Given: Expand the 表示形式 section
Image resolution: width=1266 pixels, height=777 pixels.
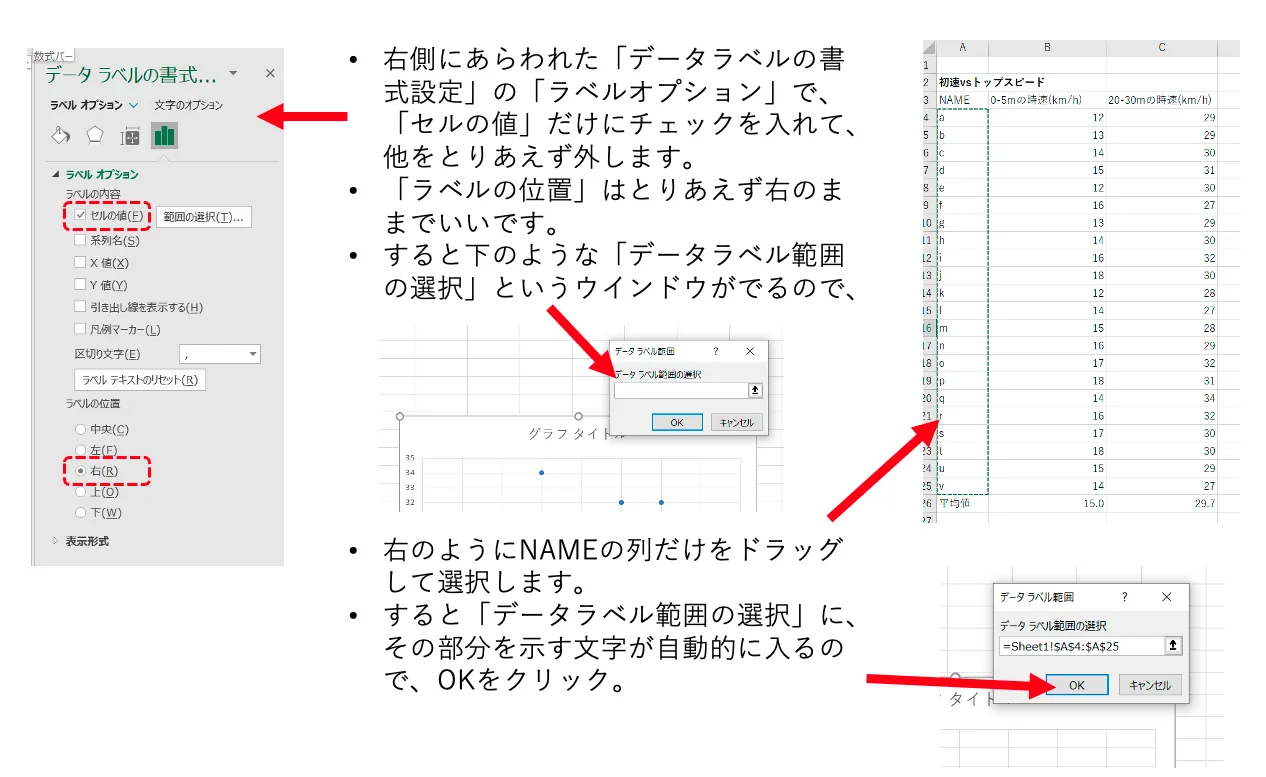Looking at the screenshot, I should 57,541.
